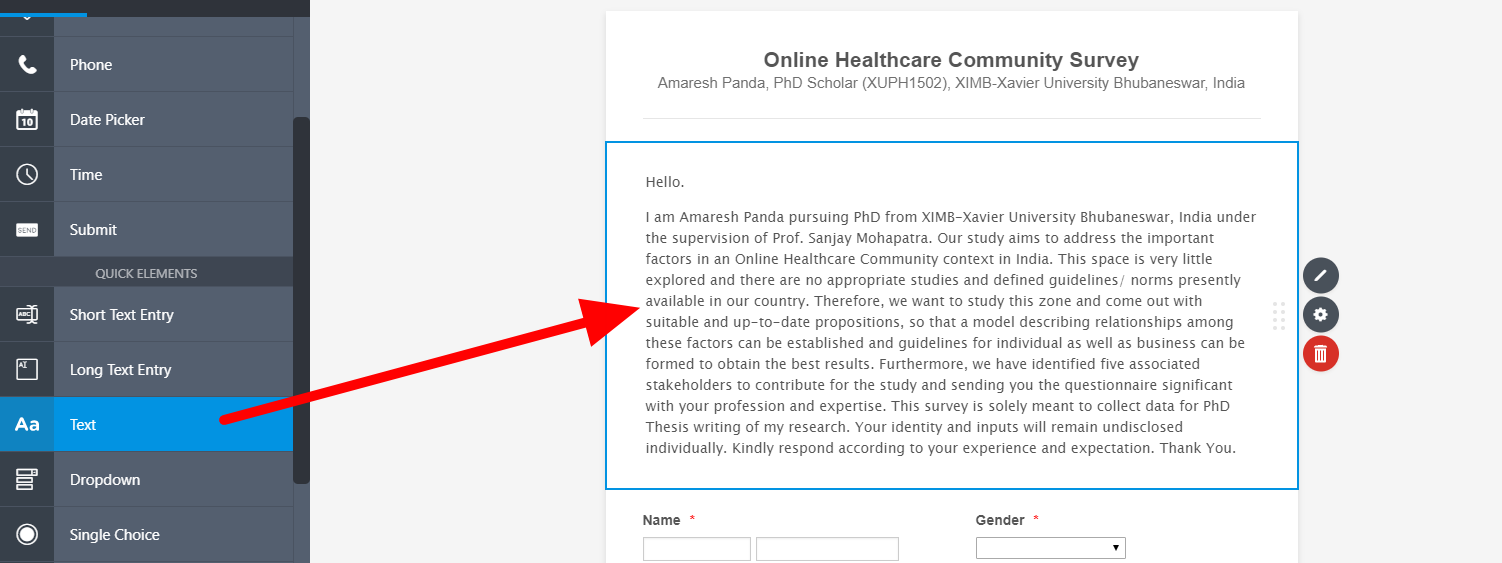Viewport: 1502px width, 563px height.
Task: Click the Time clock icon
Action: click(27, 175)
